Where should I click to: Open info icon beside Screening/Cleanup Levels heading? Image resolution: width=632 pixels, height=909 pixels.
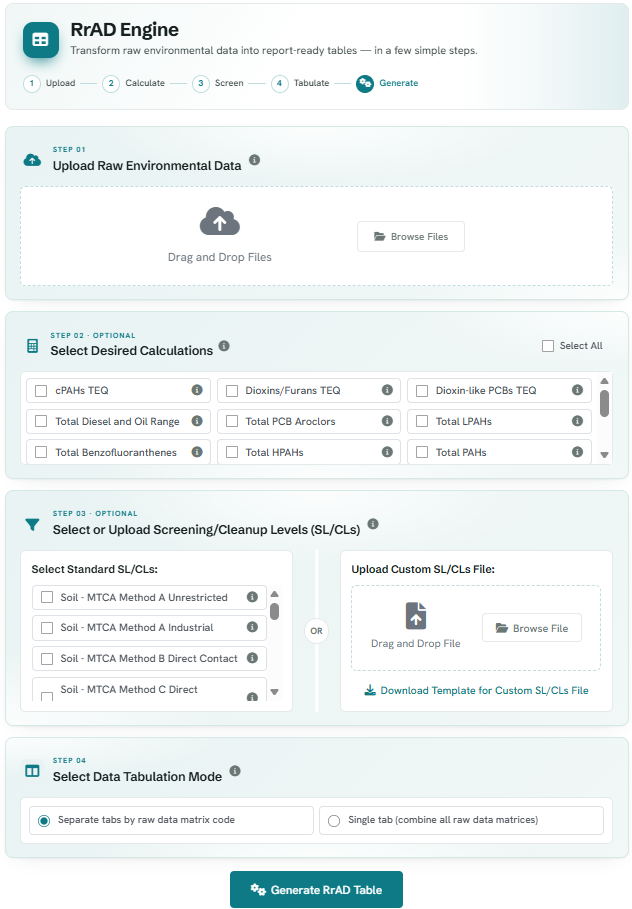(373, 524)
